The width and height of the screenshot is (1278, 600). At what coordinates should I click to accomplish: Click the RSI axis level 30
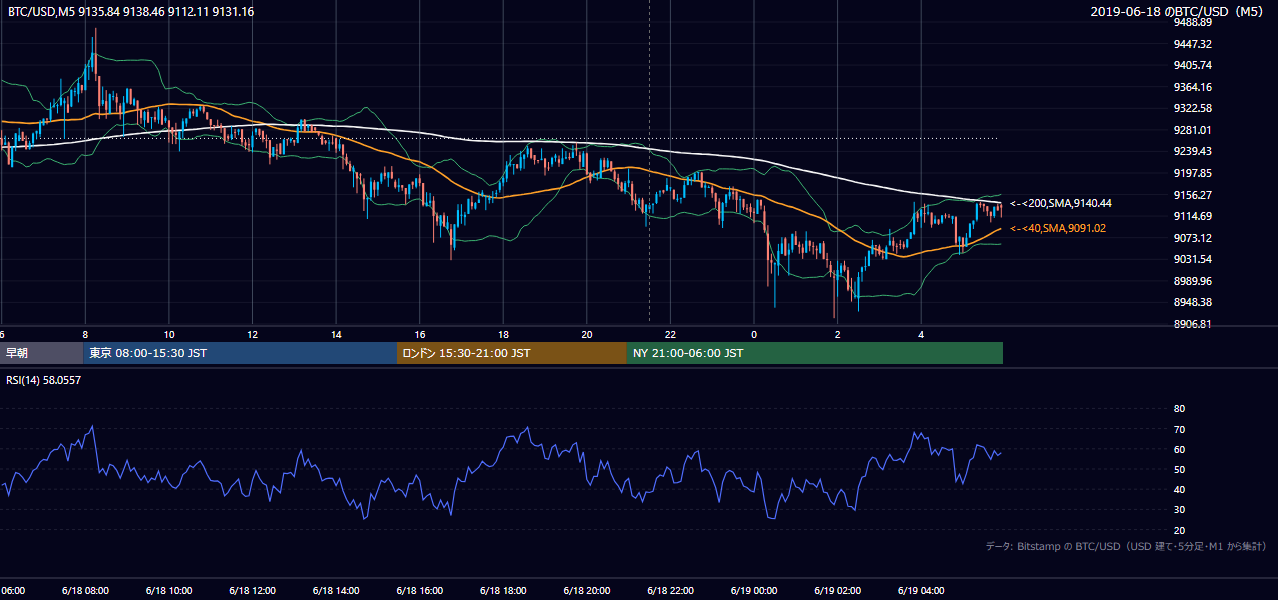1179,509
